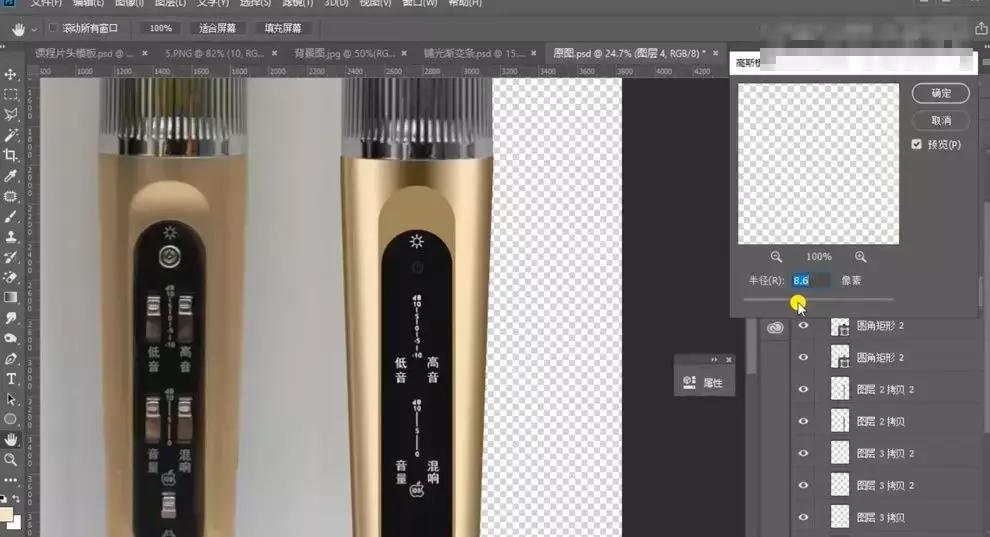Select the 图层 2 拷贝 layer name
Image resolution: width=990 pixels, height=537 pixels.
pos(881,421)
